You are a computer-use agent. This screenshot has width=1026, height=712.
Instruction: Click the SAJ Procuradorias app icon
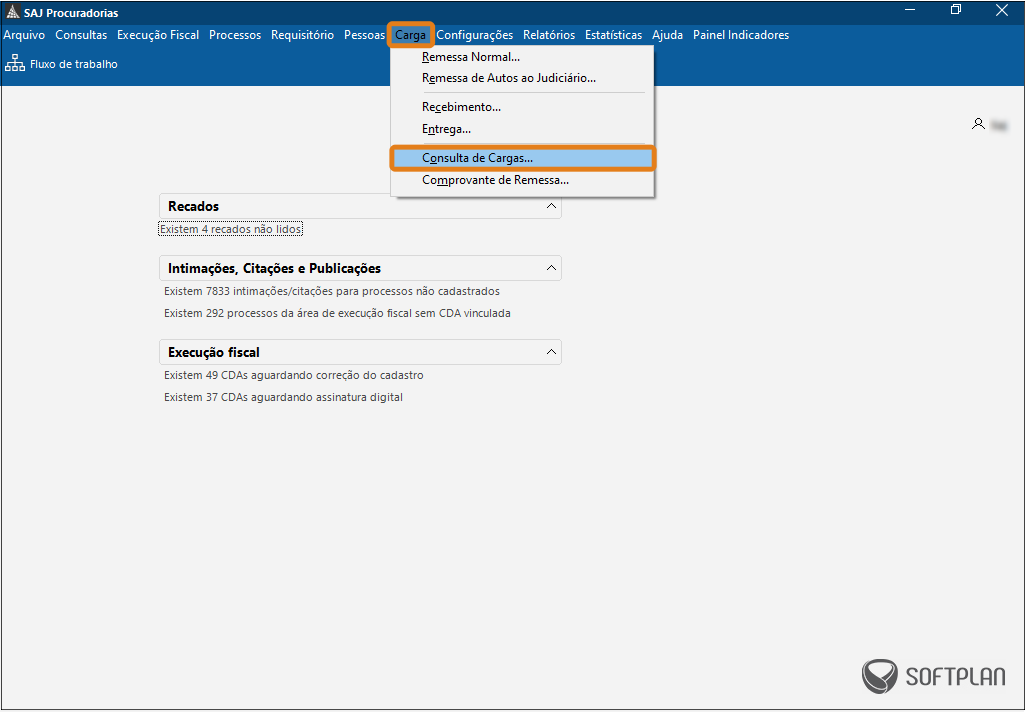click(x=12, y=12)
